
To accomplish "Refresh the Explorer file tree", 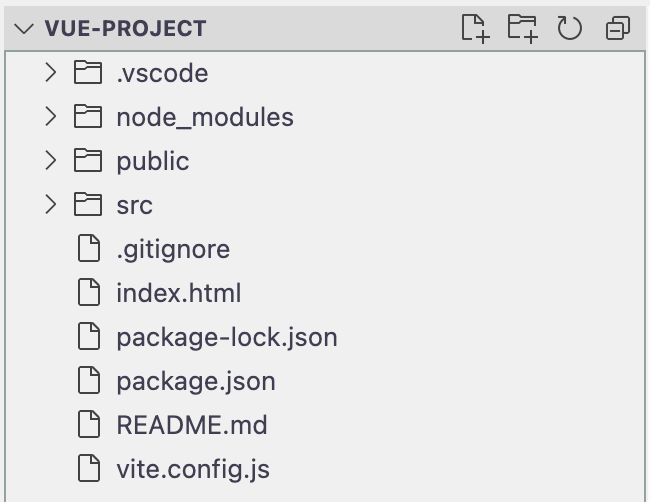I will (x=570, y=28).
